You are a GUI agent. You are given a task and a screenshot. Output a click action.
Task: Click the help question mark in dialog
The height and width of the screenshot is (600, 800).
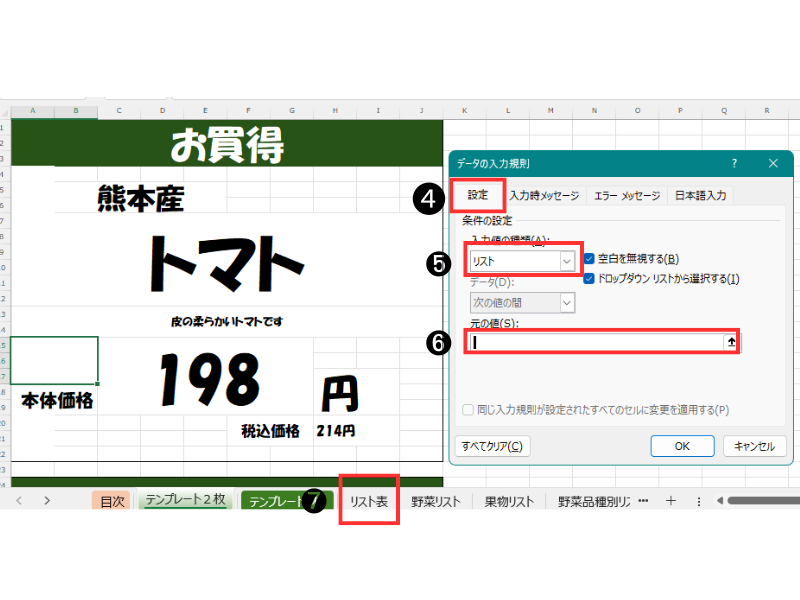[735, 163]
